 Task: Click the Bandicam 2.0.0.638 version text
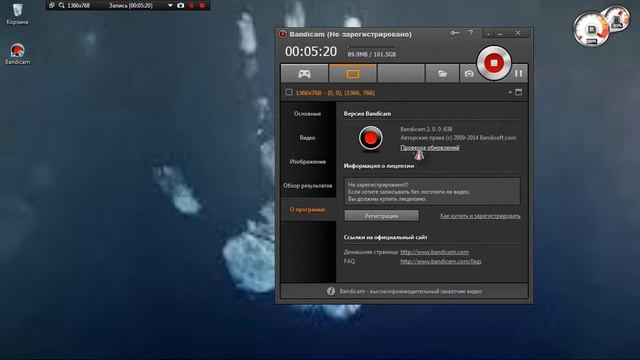coord(426,129)
